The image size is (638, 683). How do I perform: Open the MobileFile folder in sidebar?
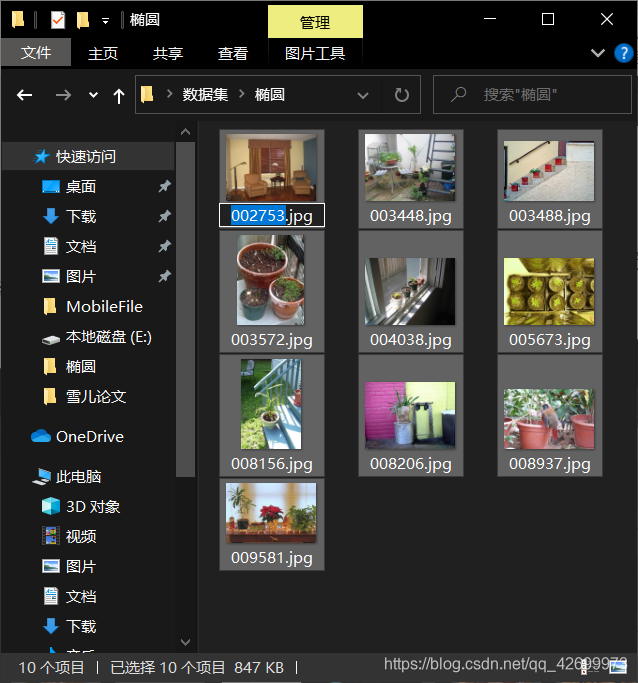105,306
